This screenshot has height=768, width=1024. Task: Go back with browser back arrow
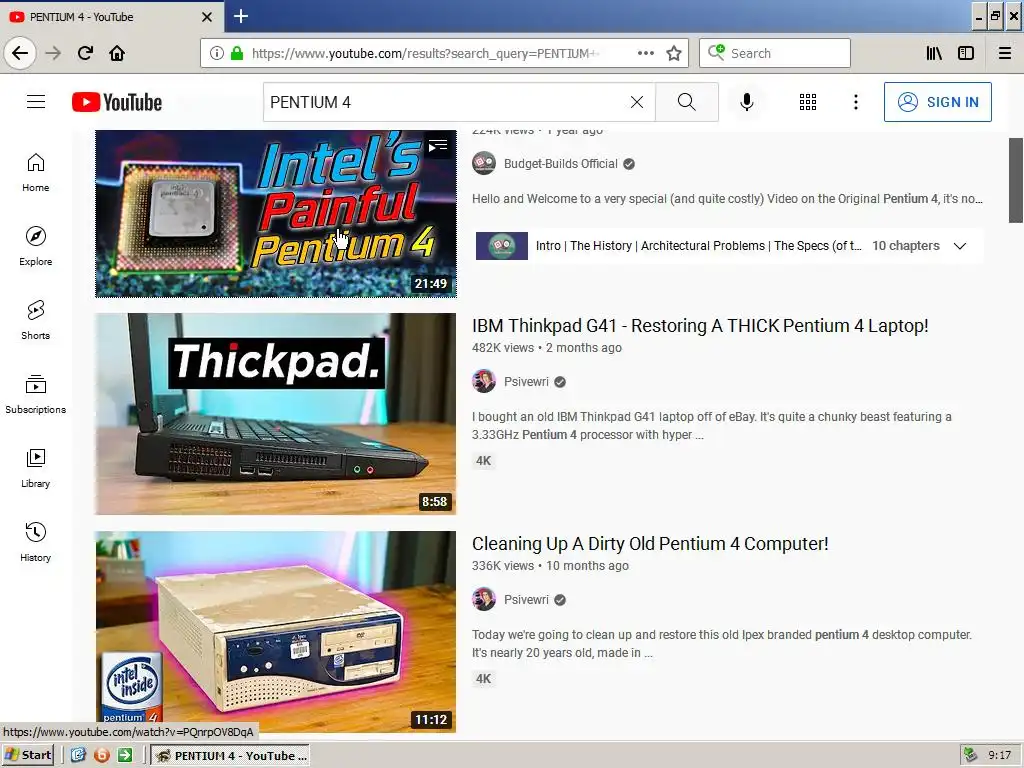(x=20, y=53)
